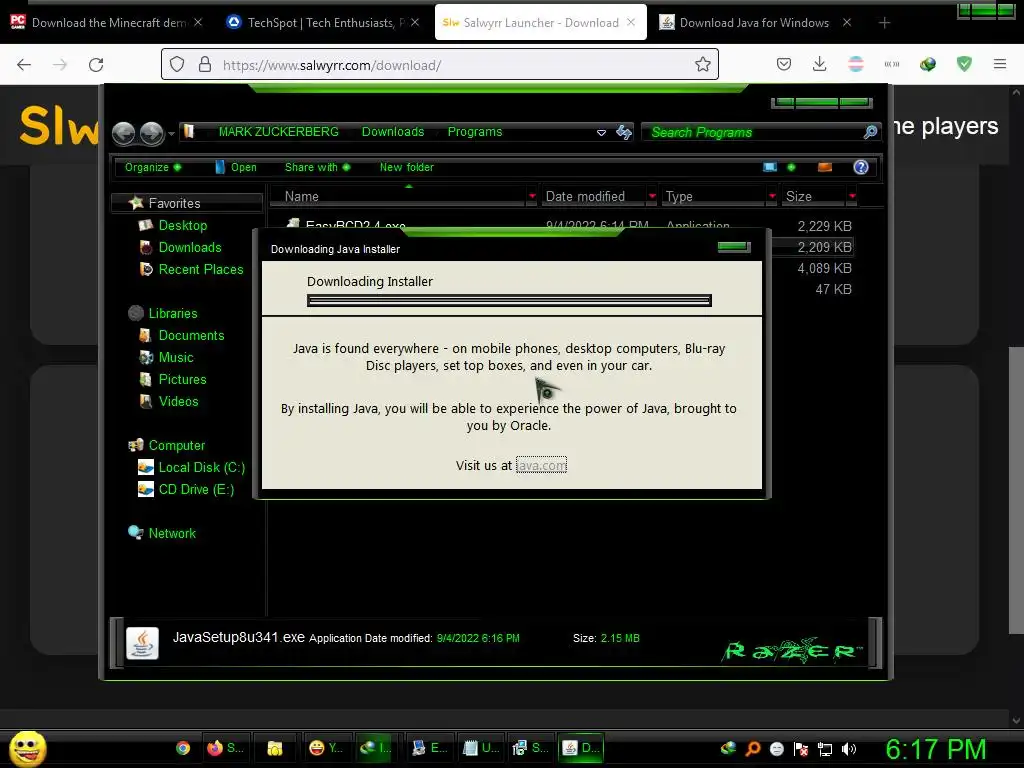Refresh the Explorer folder view
Image resolution: width=1024 pixels, height=768 pixels.
624,132
